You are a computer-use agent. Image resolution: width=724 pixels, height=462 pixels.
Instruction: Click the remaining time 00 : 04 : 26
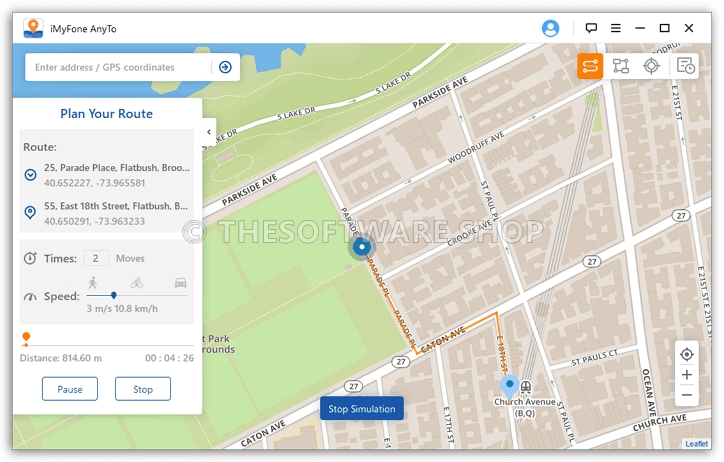169,358
